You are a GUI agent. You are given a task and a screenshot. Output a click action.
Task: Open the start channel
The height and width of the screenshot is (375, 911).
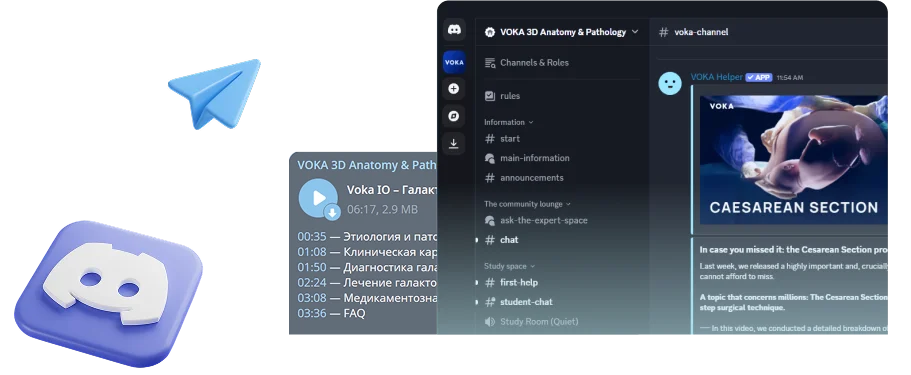click(x=503, y=139)
